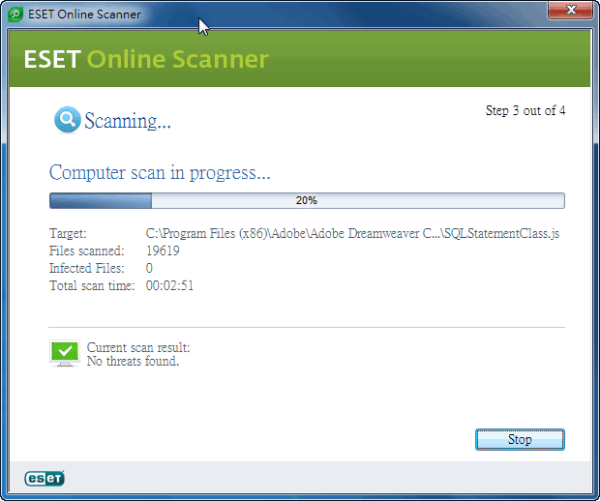The width and height of the screenshot is (600, 501).
Task: Click the 'Current scan result:' label
Action: (x=138, y=348)
